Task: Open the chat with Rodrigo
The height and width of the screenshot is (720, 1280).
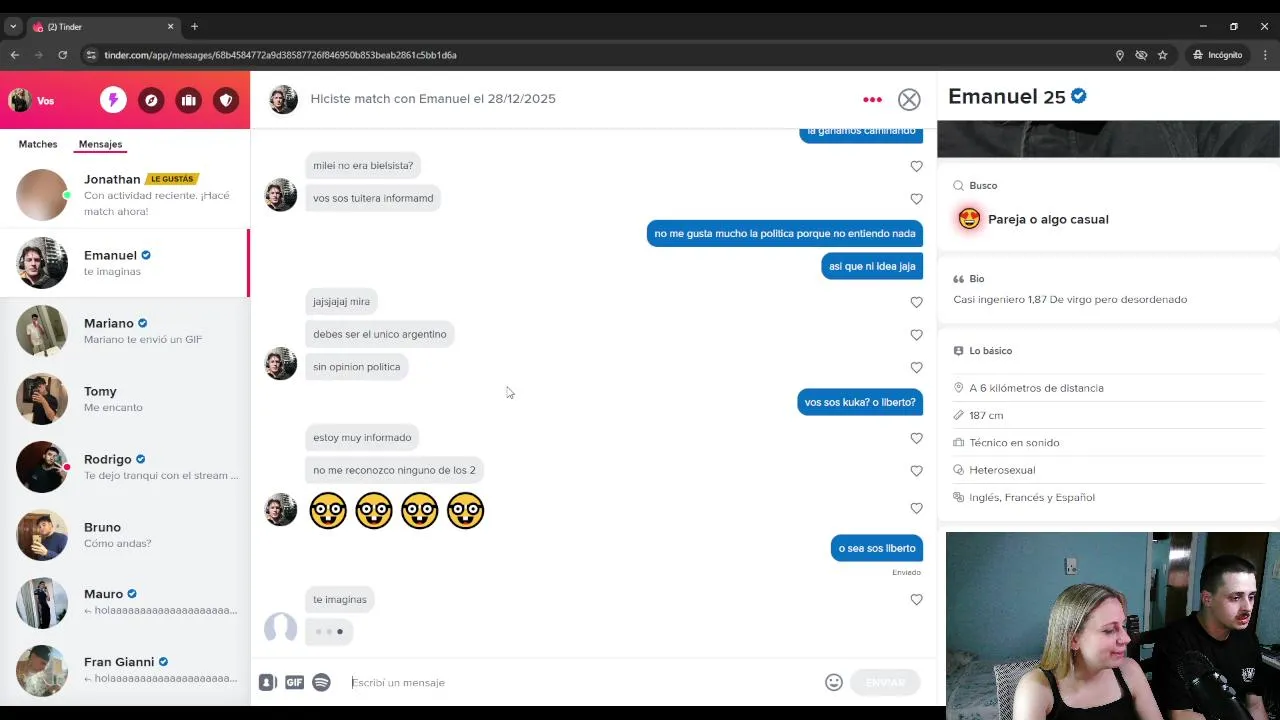Action: click(x=125, y=467)
